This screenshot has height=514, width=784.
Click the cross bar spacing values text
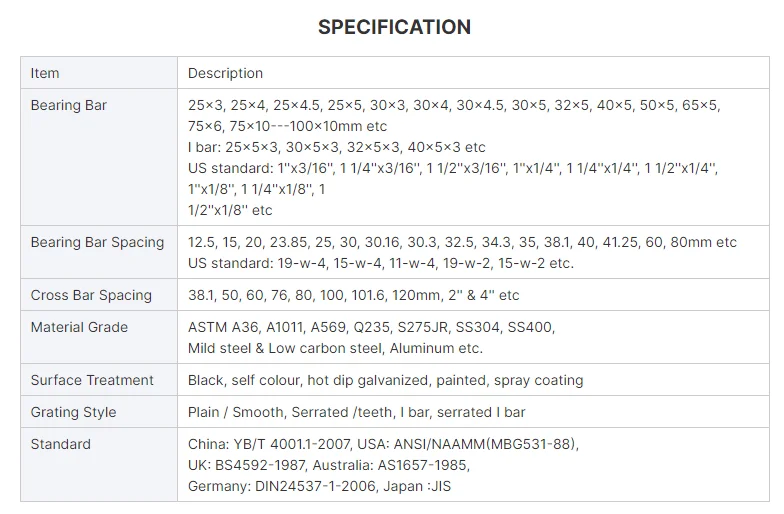coord(353,295)
